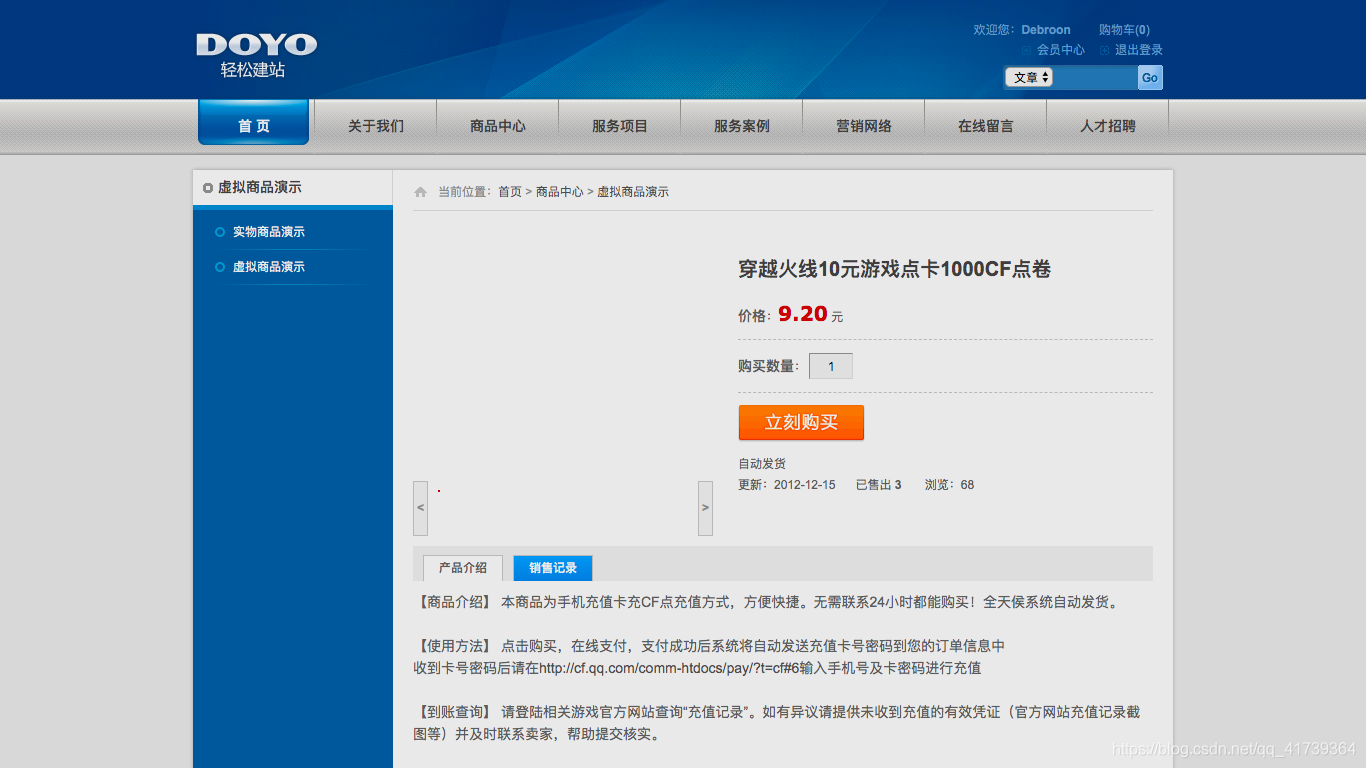Click 商品中心 in breadcrumb
The image size is (1366, 768).
coord(560,192)
